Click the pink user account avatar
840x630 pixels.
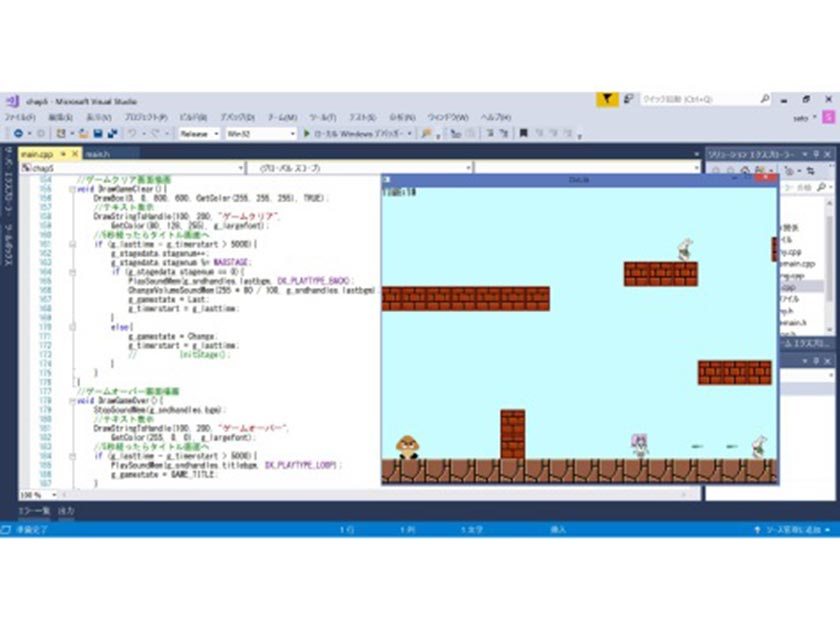point(828,117)
